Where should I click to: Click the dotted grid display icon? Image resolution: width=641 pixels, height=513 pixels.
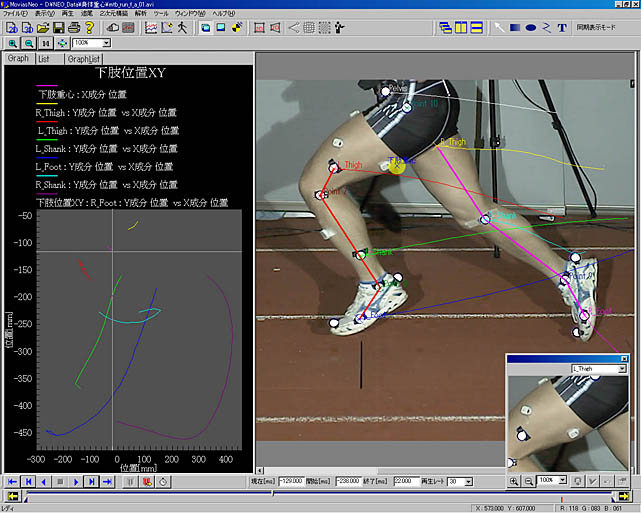(325, 28)
